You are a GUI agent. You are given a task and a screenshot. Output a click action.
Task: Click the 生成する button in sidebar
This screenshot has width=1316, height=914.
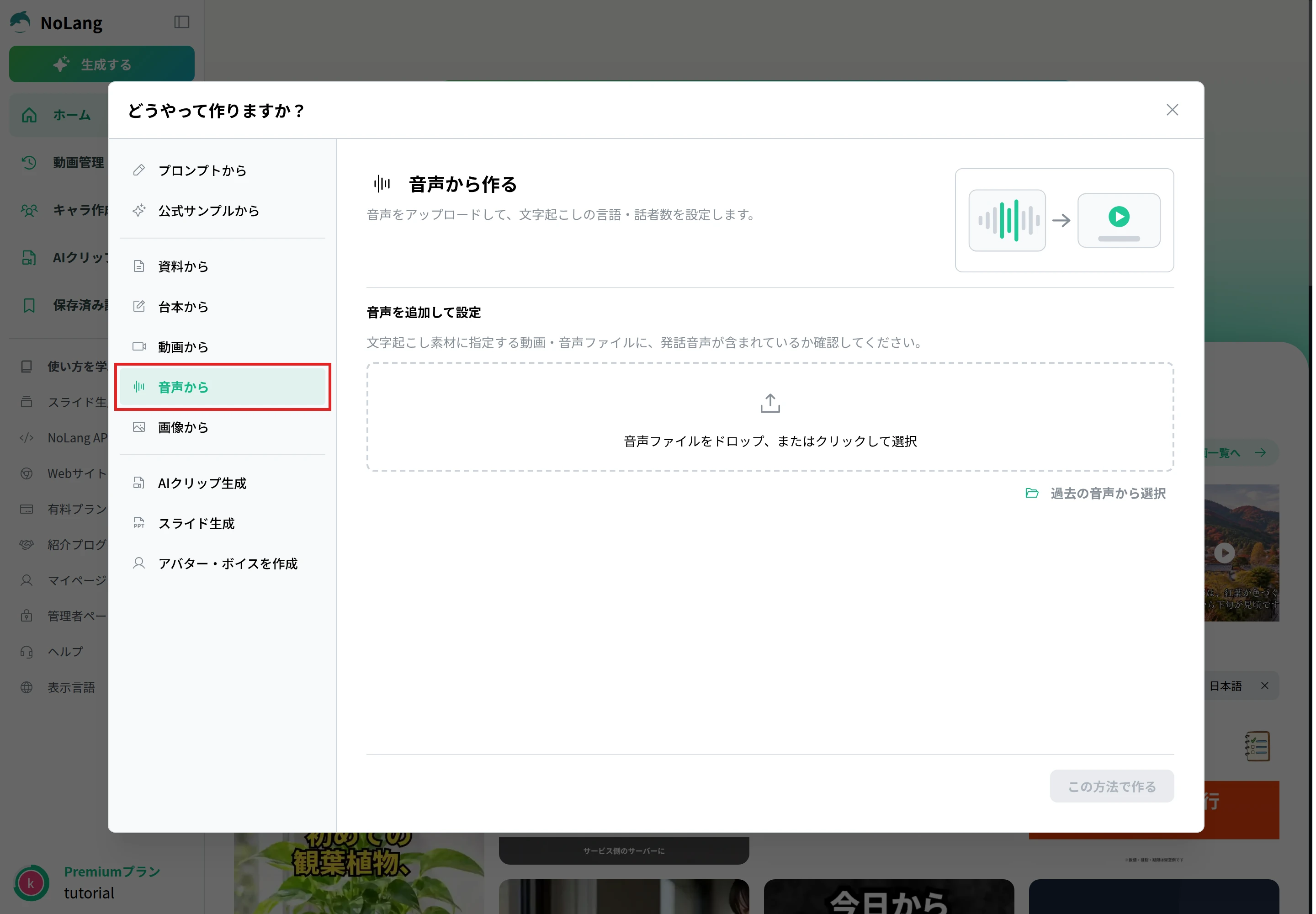pos(102,64)
